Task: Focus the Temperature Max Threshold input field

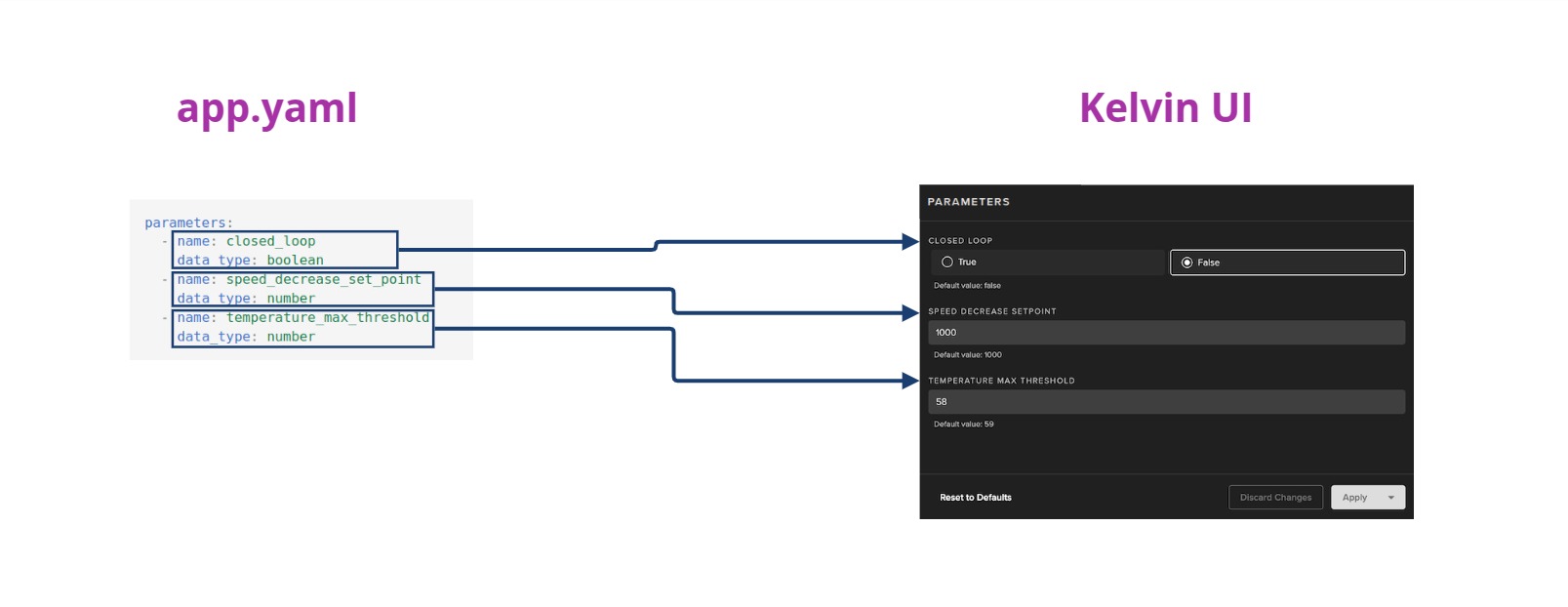Action: click(x=1166, y=402)
